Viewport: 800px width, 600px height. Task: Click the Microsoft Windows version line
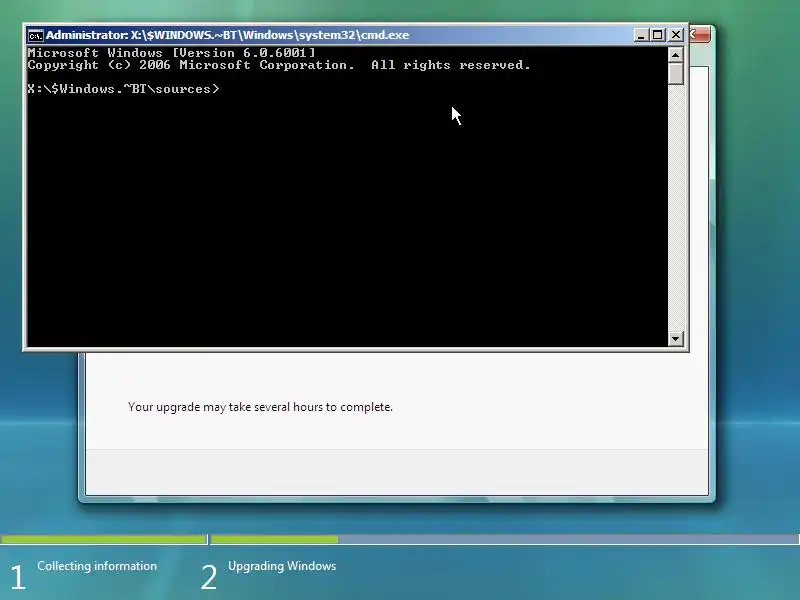click(x=171, y=53)
